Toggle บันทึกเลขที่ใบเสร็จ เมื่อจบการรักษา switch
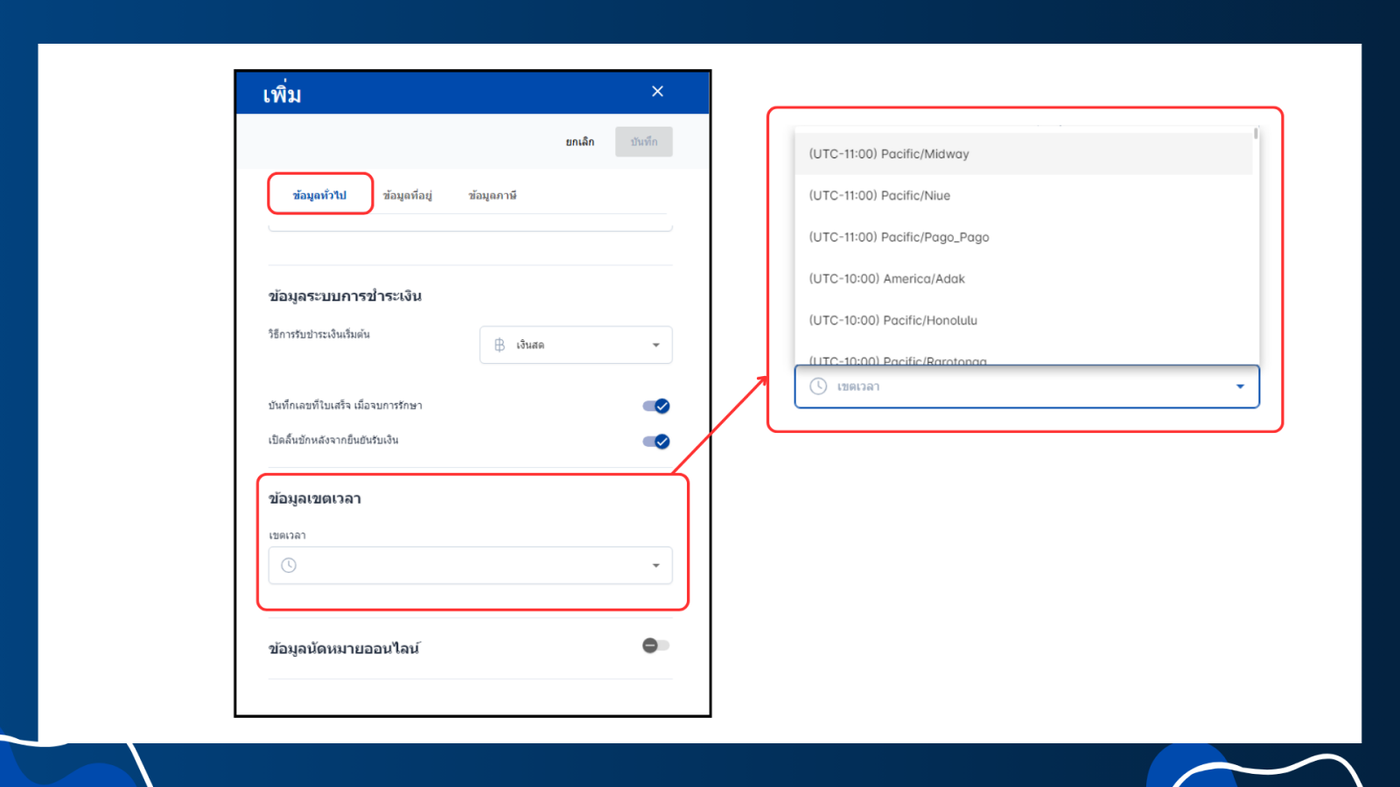The height and width of the screenshot is (787, 1400). [x=656, y=406]
